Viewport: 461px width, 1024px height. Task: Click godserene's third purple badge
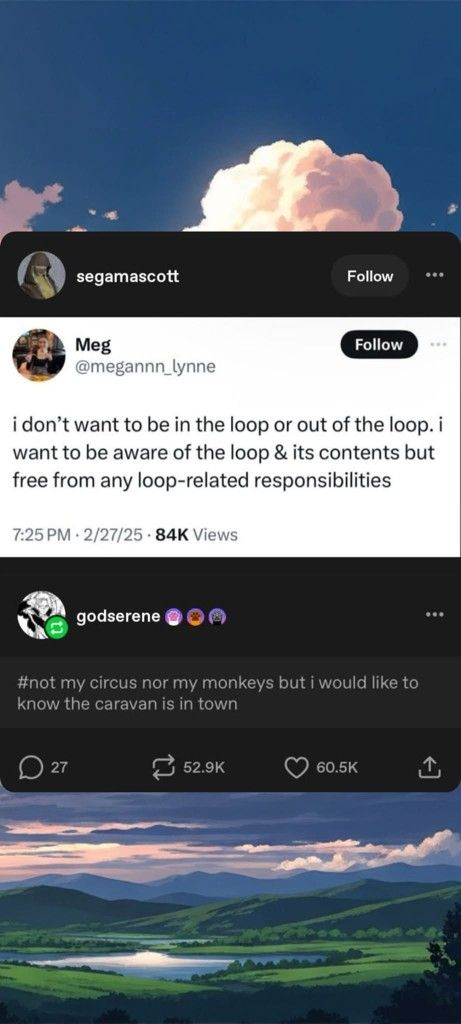pyautogui.click(x=217, y=616)
